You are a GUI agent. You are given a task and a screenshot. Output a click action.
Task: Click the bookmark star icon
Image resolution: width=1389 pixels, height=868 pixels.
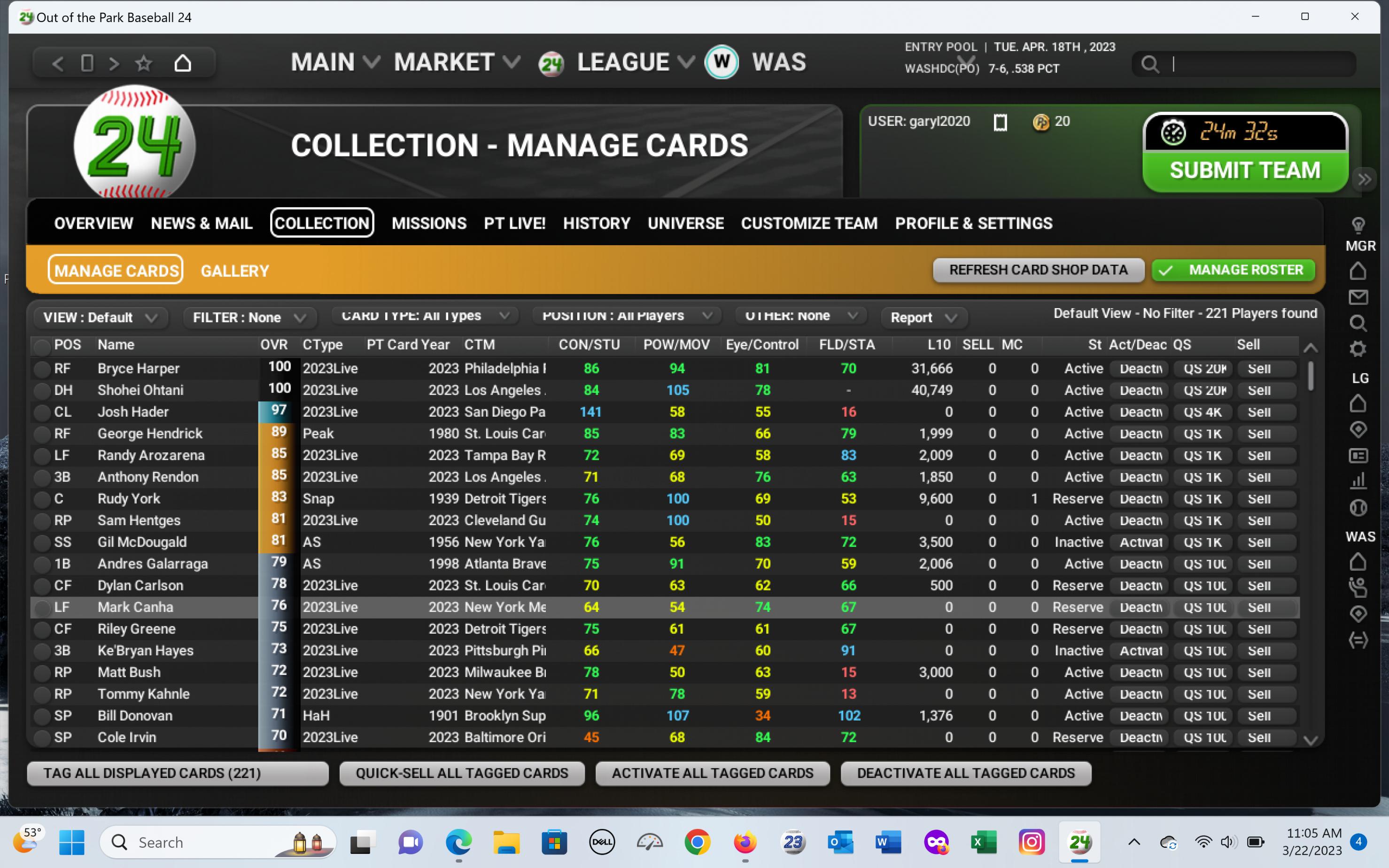pyautogui.click(x=143, y=63)
